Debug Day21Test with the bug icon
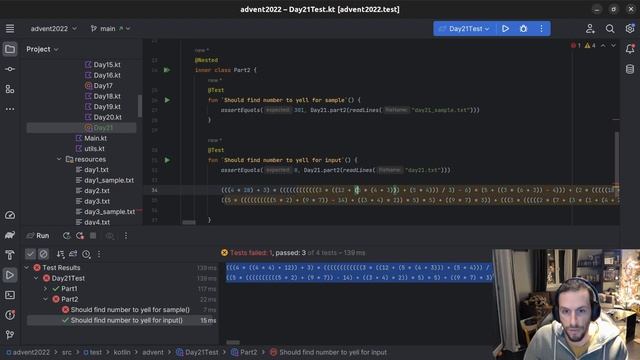 (523, 29)
